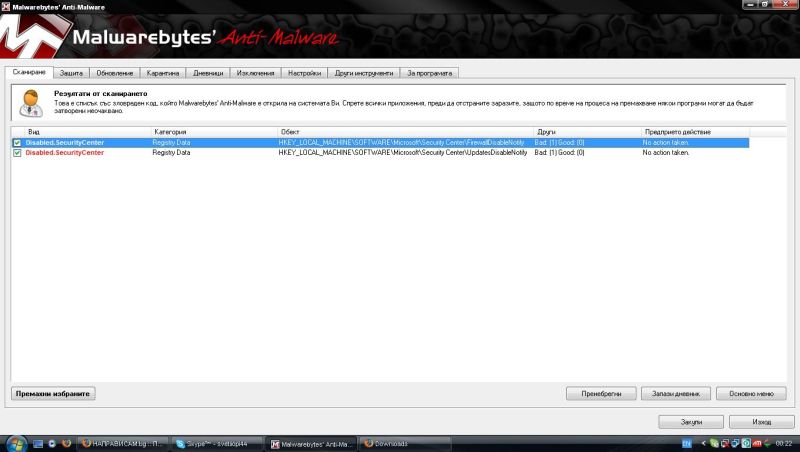Switch to the Skype taskbar window

tap(216, 444)
